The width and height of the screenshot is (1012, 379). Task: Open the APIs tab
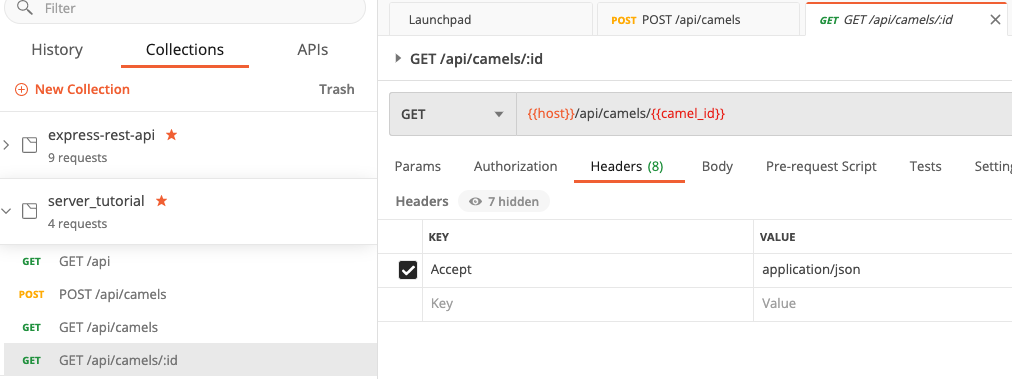(312, 50)
